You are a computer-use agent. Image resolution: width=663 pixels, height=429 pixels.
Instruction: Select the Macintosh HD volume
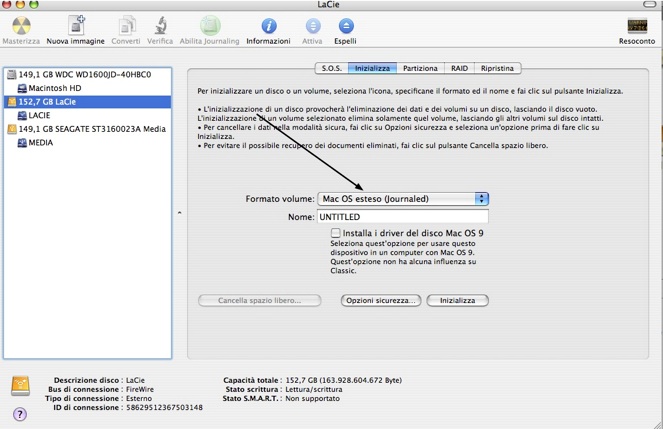[88, 88]
